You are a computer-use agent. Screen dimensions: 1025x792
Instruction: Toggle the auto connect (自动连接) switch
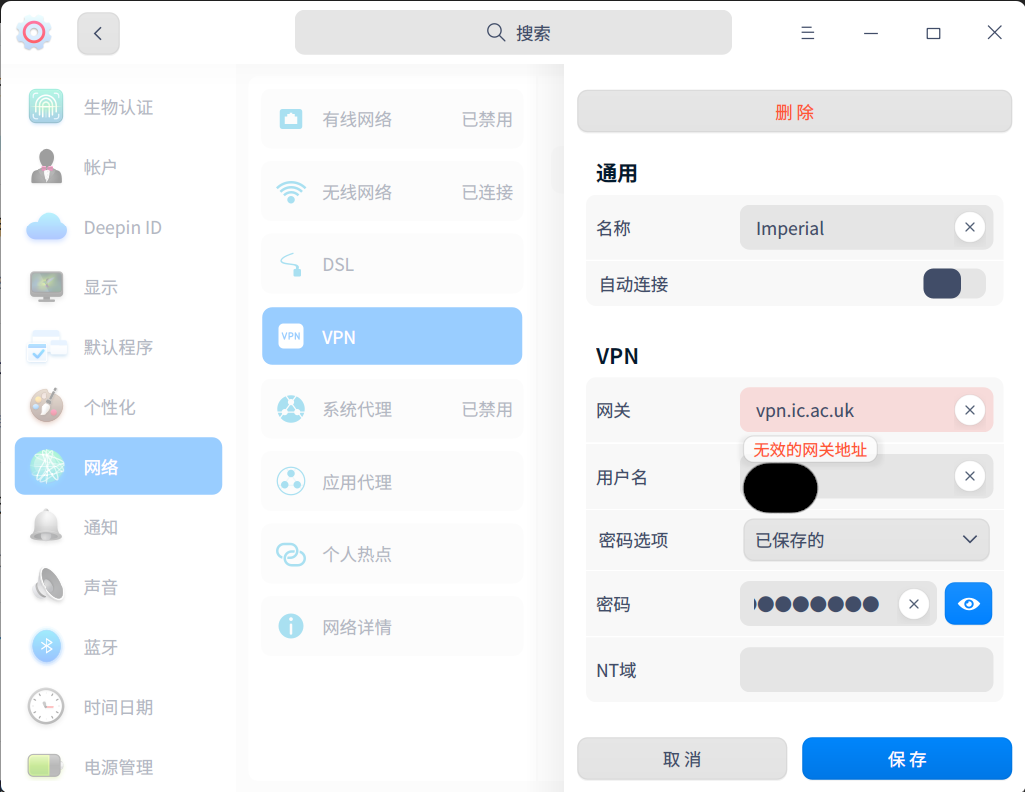pyautogui.click(x=954, y=284)
